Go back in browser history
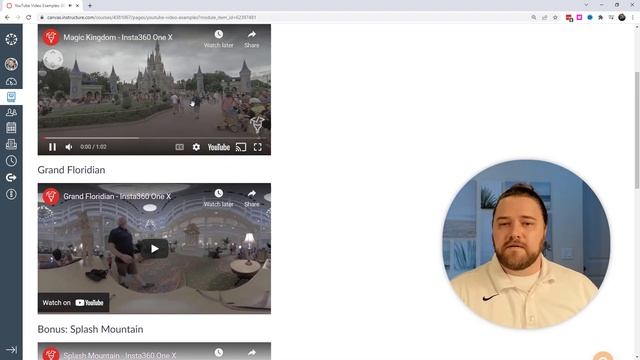Viewport: 640px width, 360px height. point(7,18)
